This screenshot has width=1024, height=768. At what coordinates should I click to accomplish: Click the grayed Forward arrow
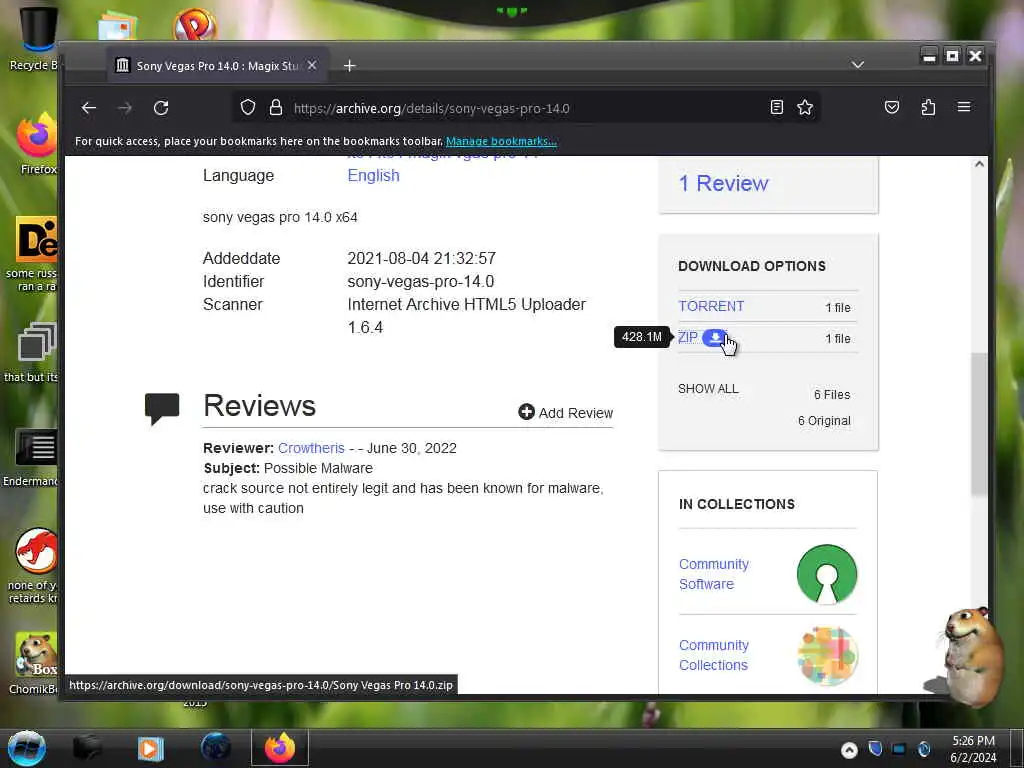[x=125, y=108]
